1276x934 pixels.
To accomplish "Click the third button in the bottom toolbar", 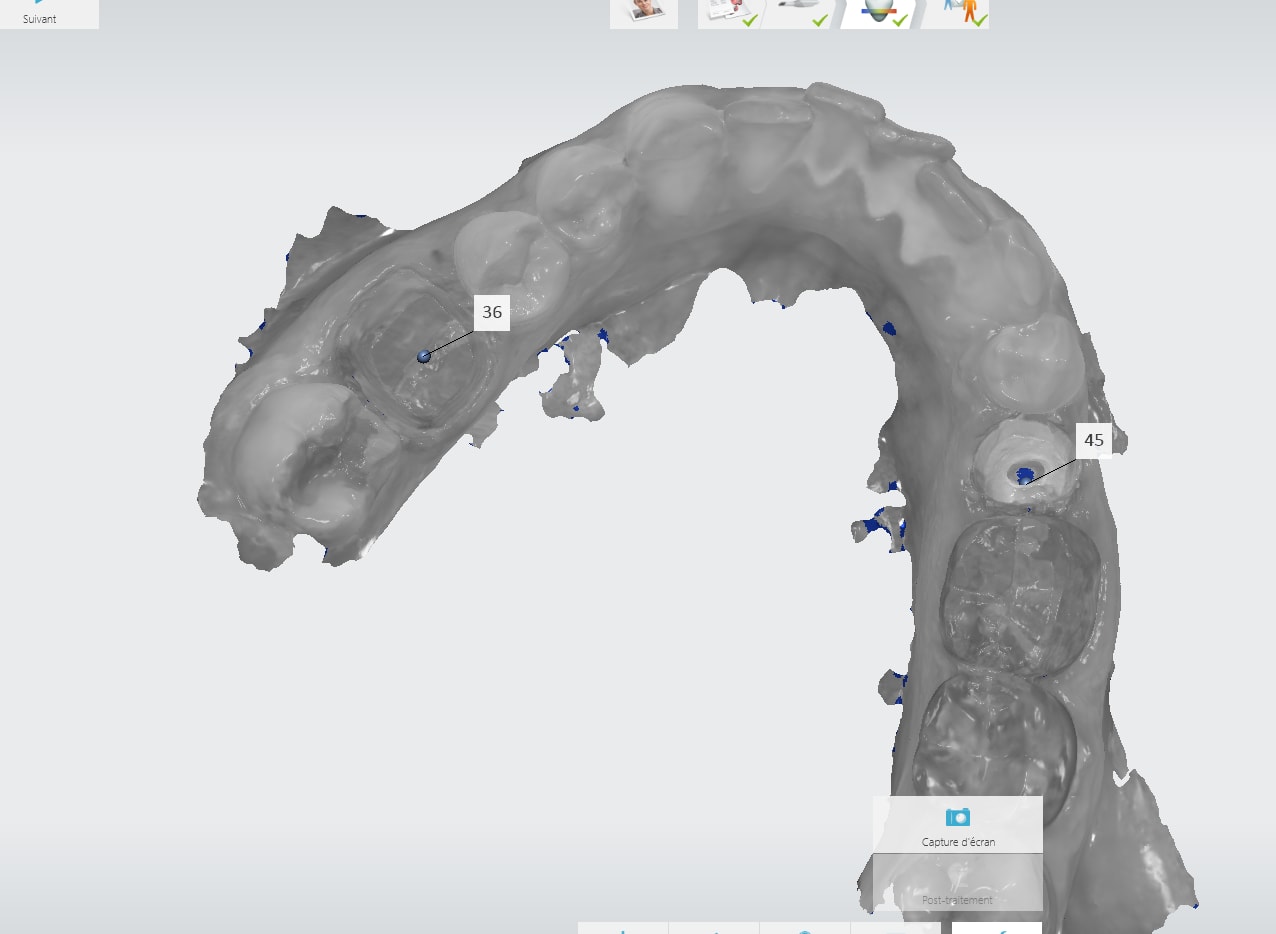I will click(x=804, y=928).
